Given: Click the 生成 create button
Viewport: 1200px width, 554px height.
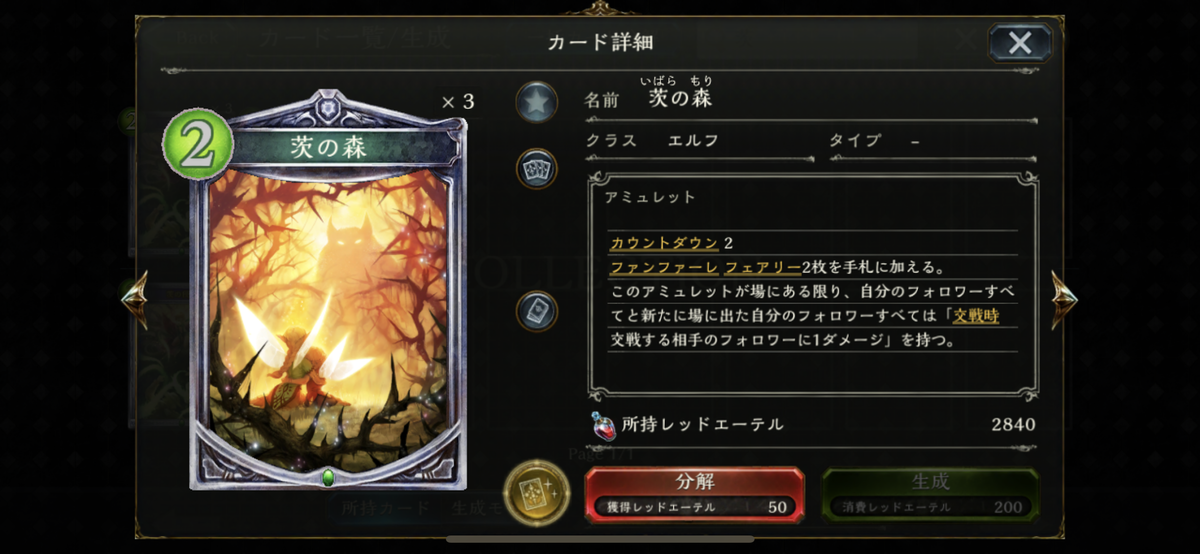Looking at the screenshot, I should tap(930, 494).
